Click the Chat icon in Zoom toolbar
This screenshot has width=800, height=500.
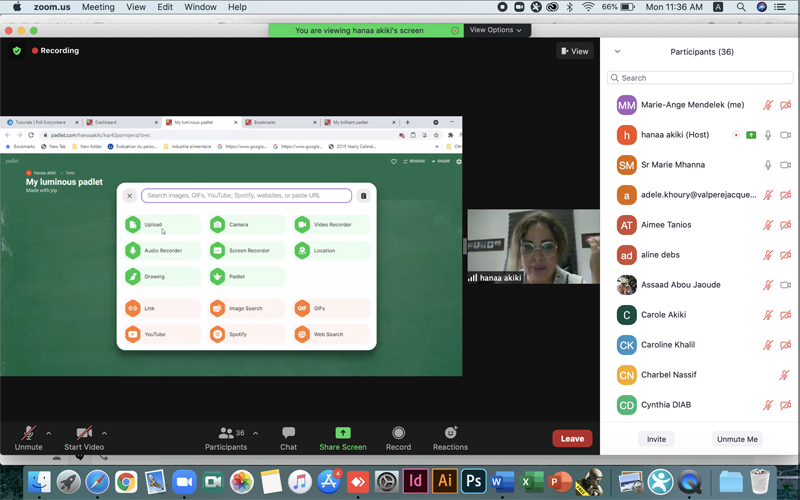[288, 433]
